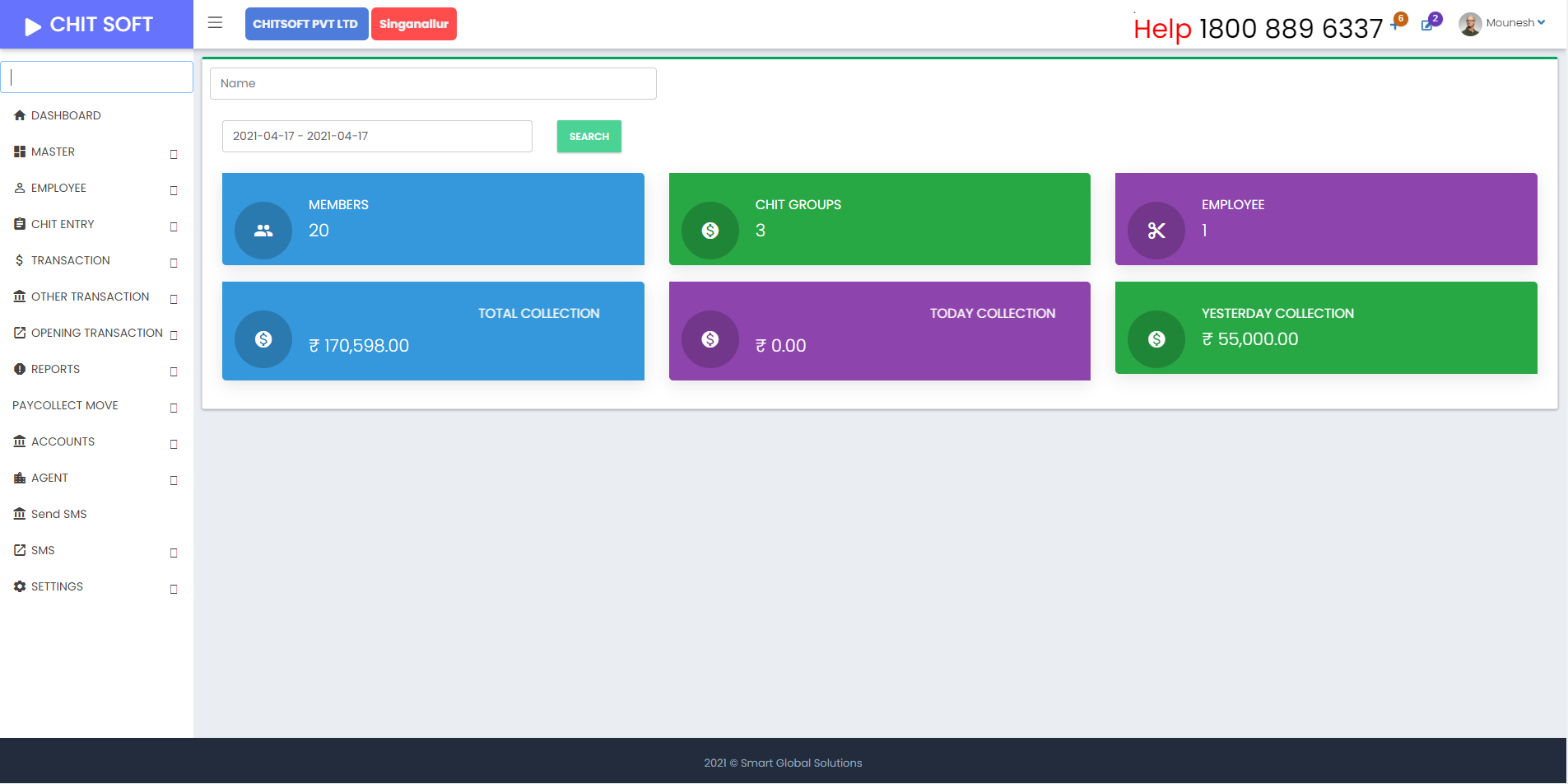Click the Yesterday Collection dollar icon
1568x784 pixels.
coord(1156,339)
